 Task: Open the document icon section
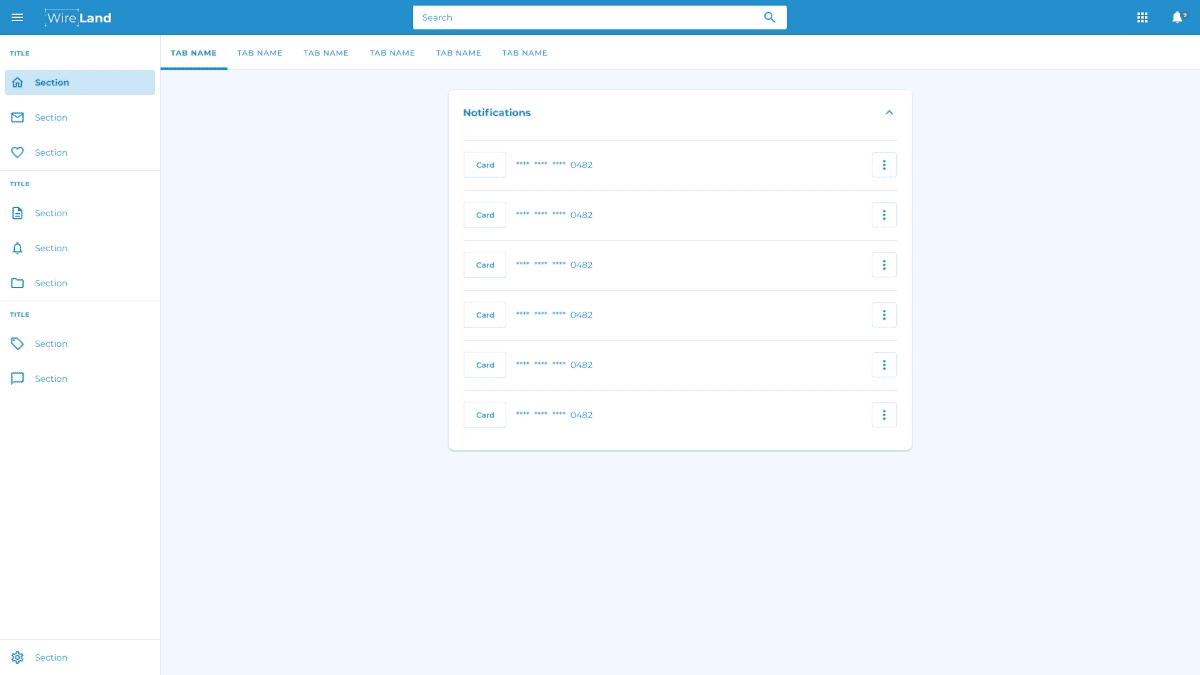[79, 213]
